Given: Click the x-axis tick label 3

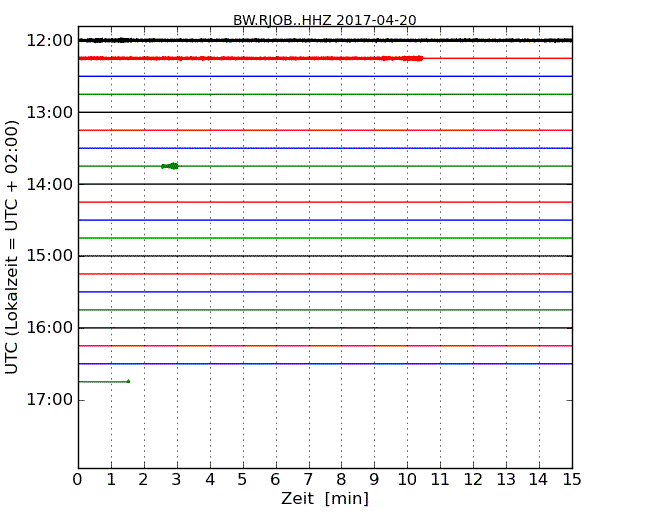Looking at the screenshot, I should (x=177, y=480).
